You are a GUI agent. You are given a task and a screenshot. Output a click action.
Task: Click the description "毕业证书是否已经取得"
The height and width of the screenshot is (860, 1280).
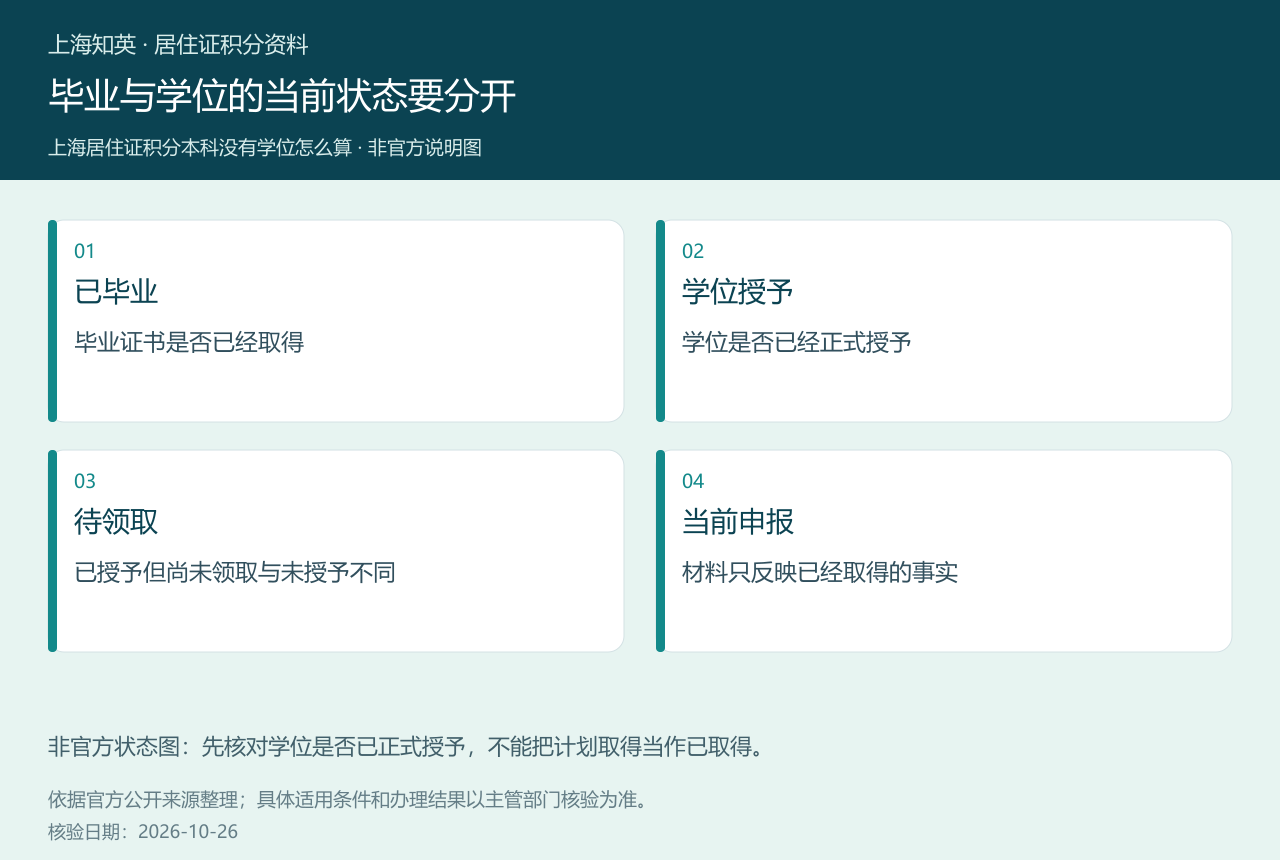(189, 343)
